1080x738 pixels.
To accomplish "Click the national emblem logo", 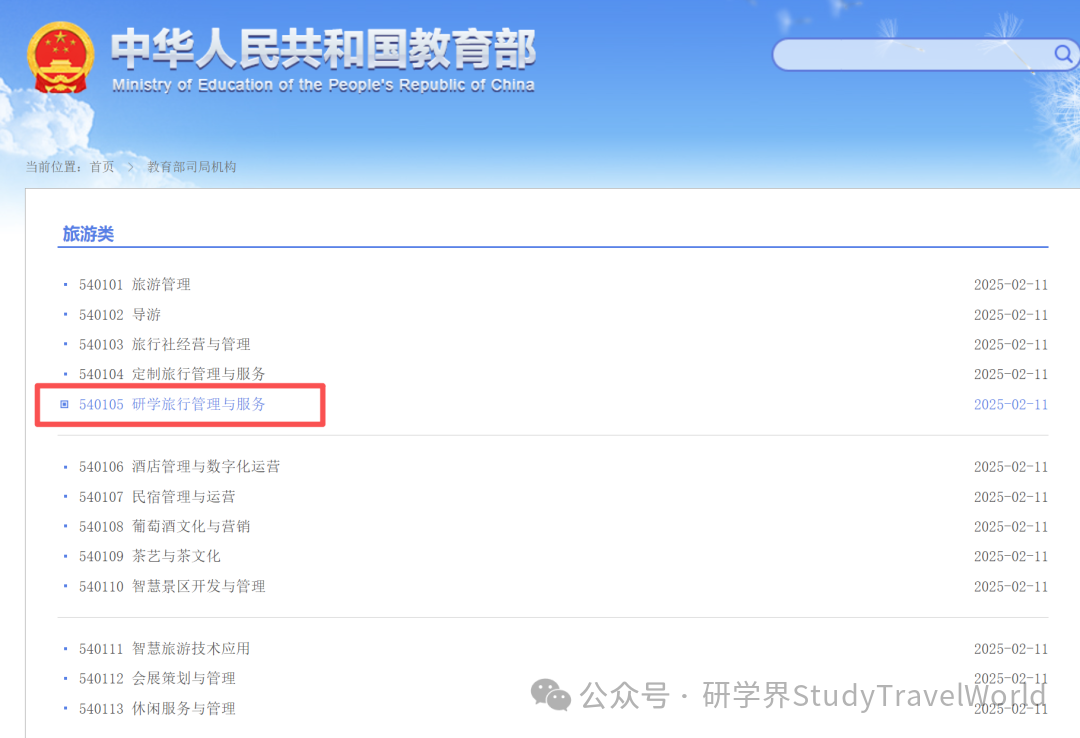I will [61, 58].
